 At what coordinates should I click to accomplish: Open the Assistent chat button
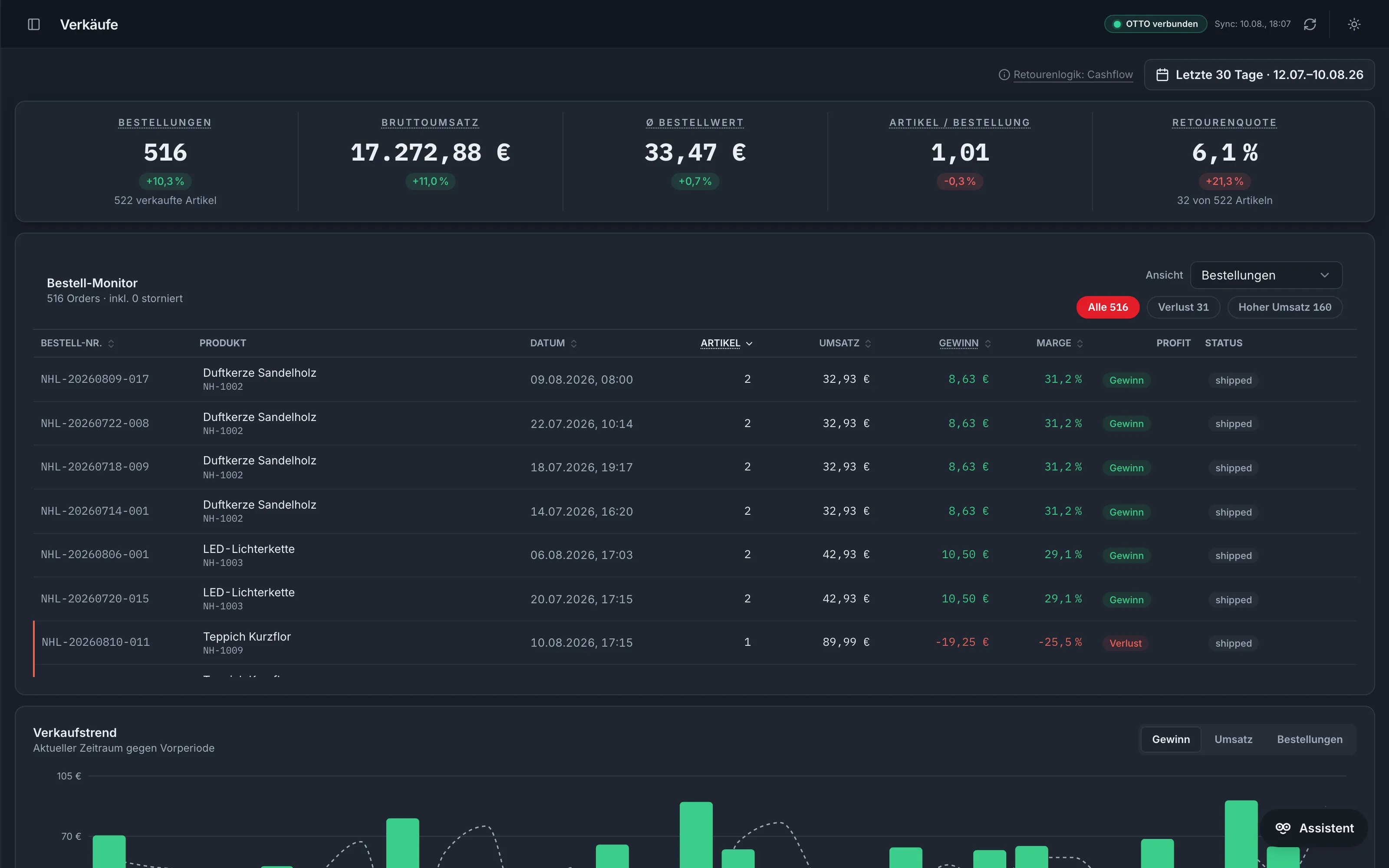[x=1314, y=828]
